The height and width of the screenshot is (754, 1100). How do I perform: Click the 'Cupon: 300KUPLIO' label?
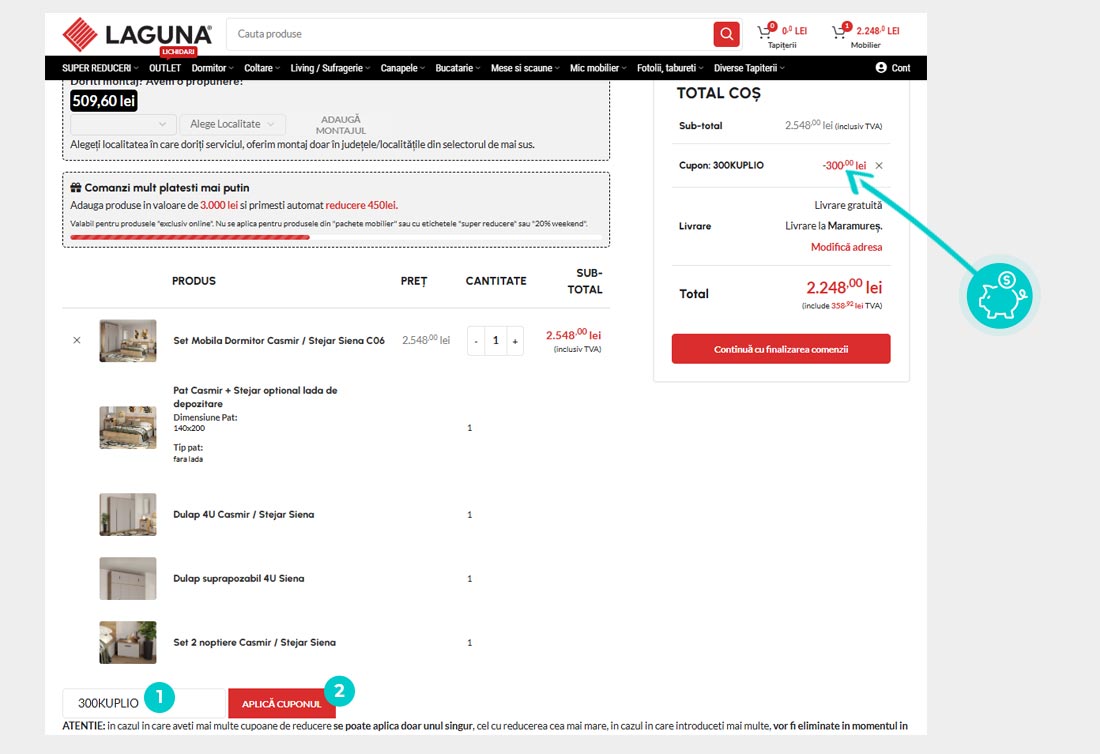coord(721,166)
